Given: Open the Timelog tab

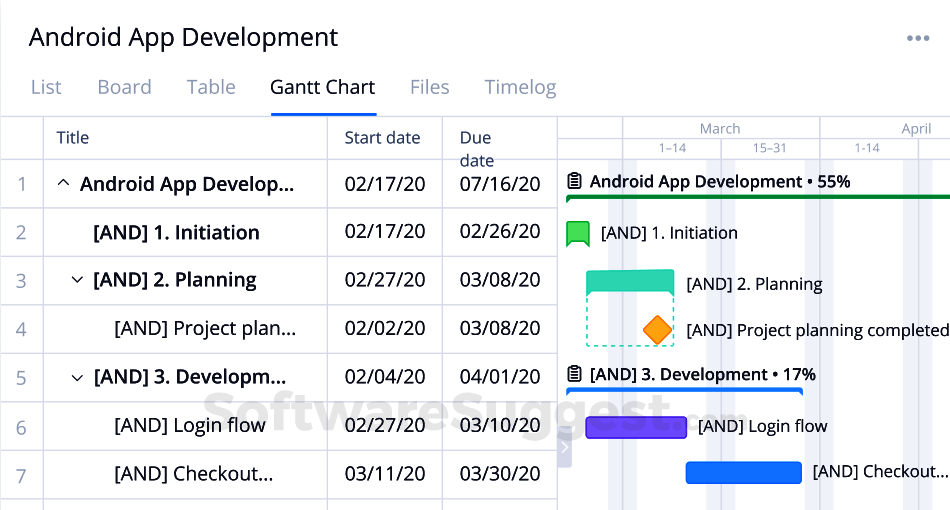Looking at the screenshot, I should (x=520, y=87).
